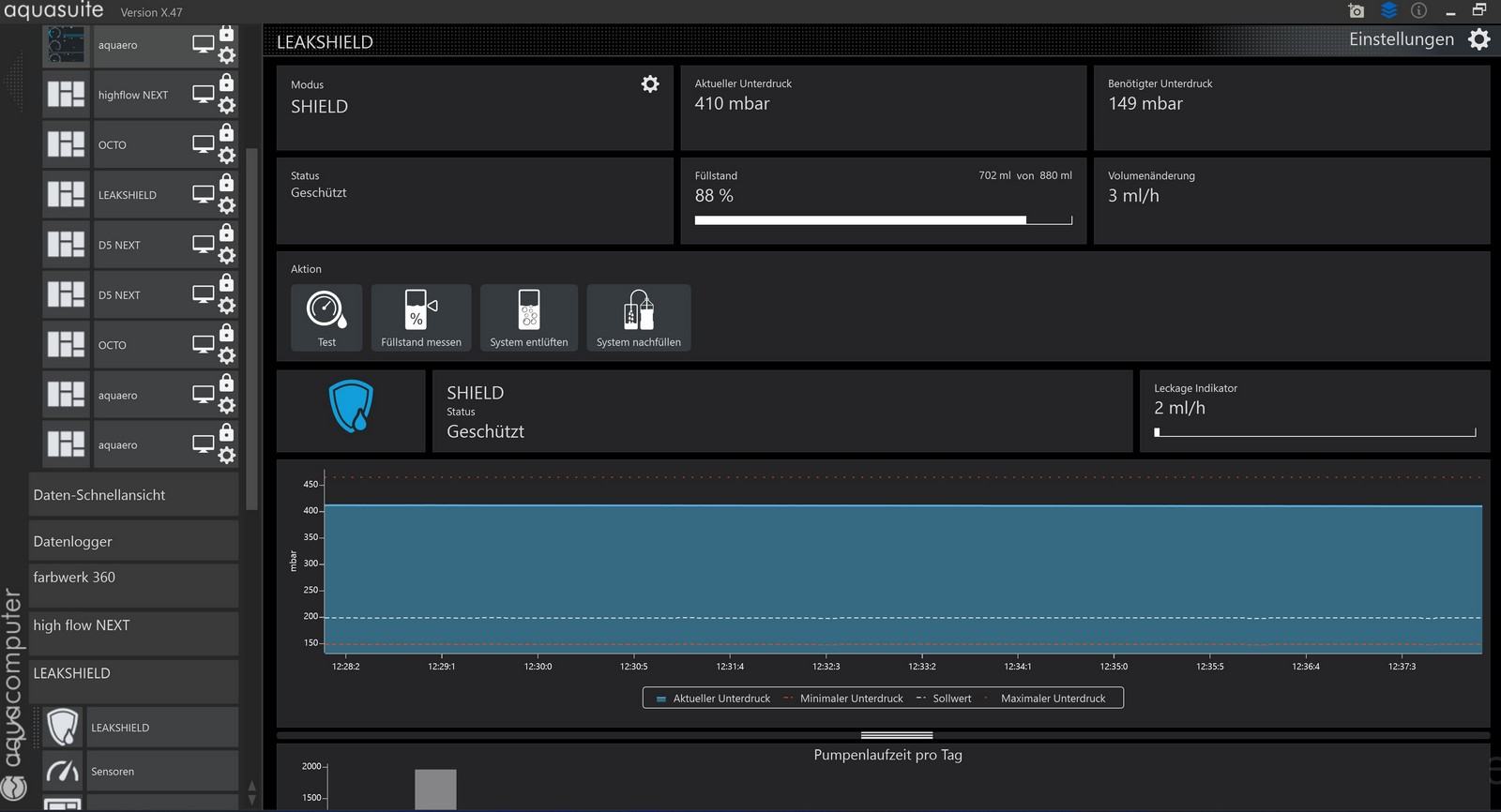Run the Füllstand messen action

point(421,318)
